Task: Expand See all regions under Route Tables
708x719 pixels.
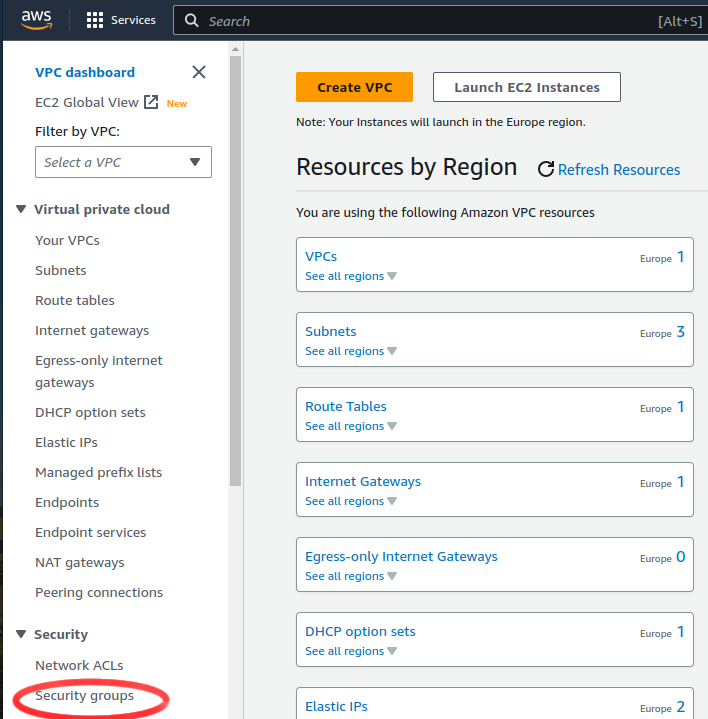Action: click(351, 426)
